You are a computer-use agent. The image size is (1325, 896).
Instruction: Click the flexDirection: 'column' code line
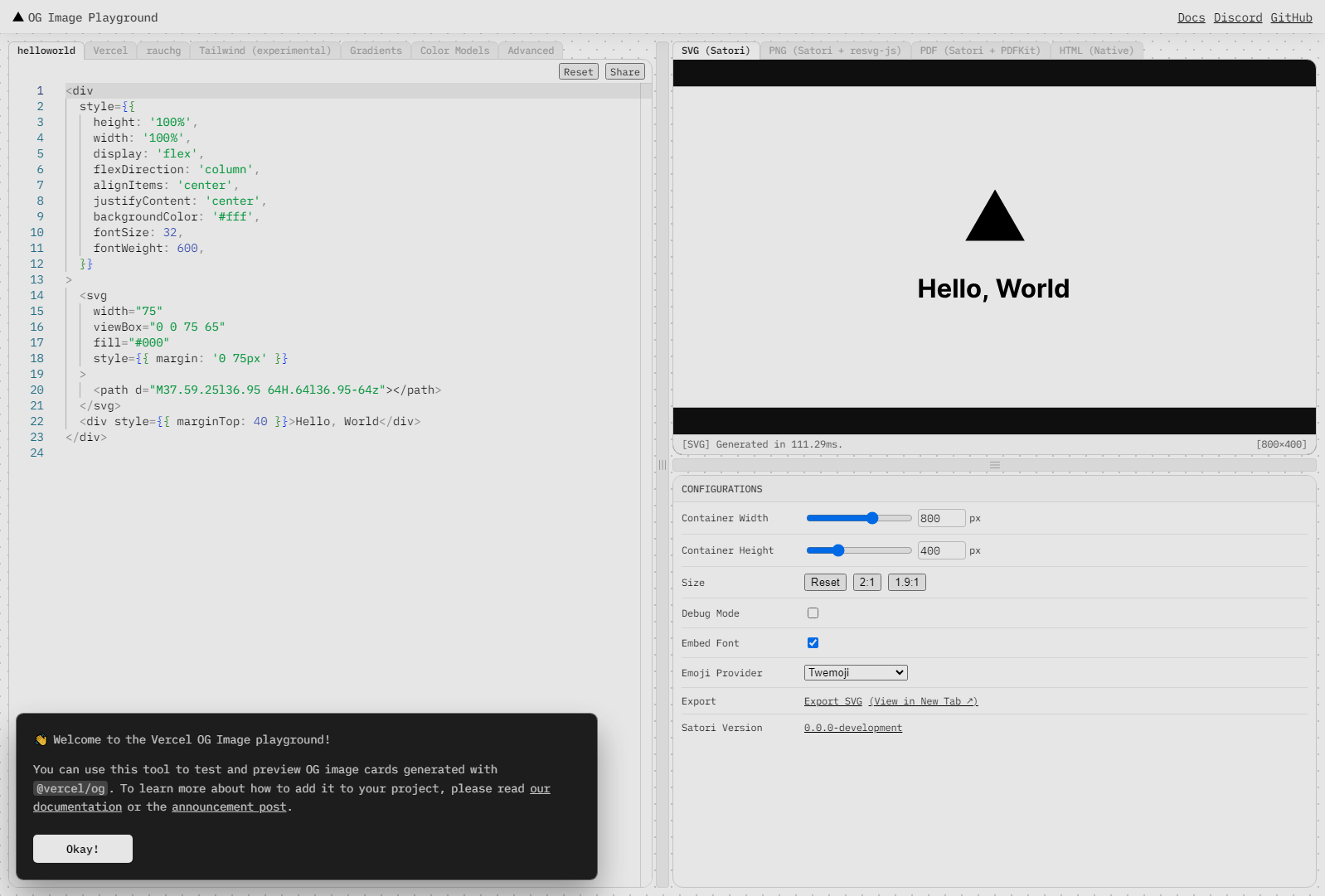[177, 170]
